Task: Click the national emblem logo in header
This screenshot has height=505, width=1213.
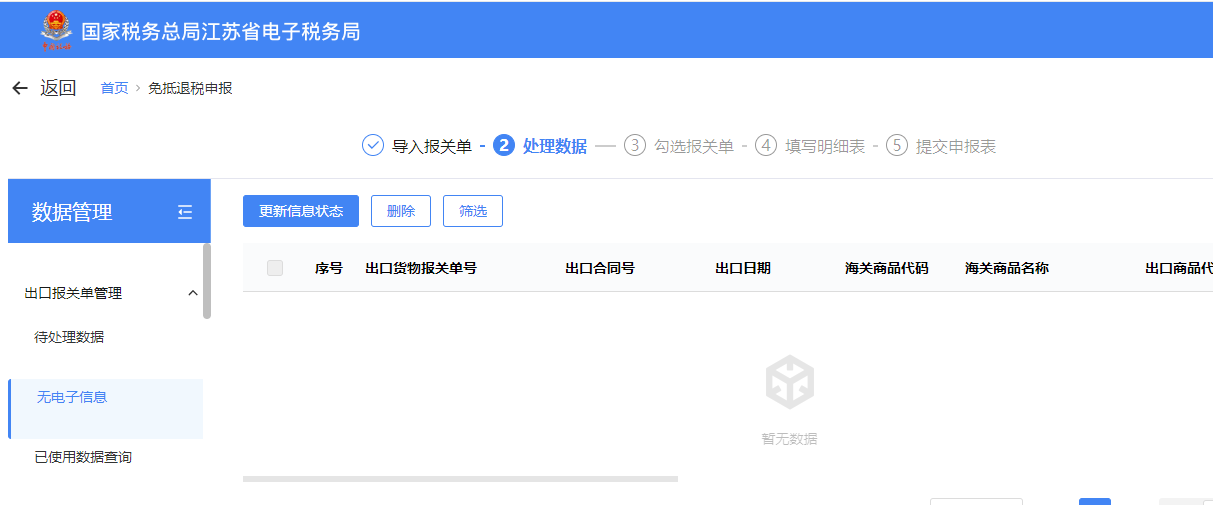Action: (x=55, y=30)
